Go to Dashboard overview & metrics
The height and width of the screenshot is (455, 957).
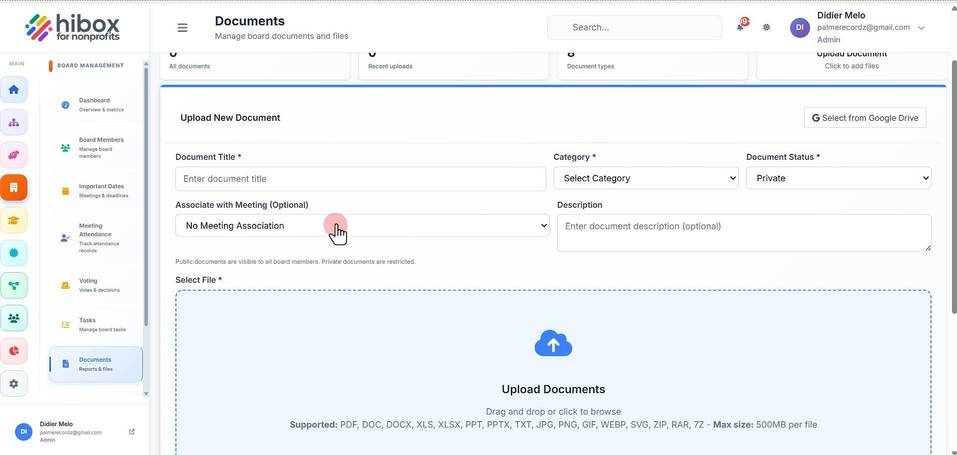point(95,104)
